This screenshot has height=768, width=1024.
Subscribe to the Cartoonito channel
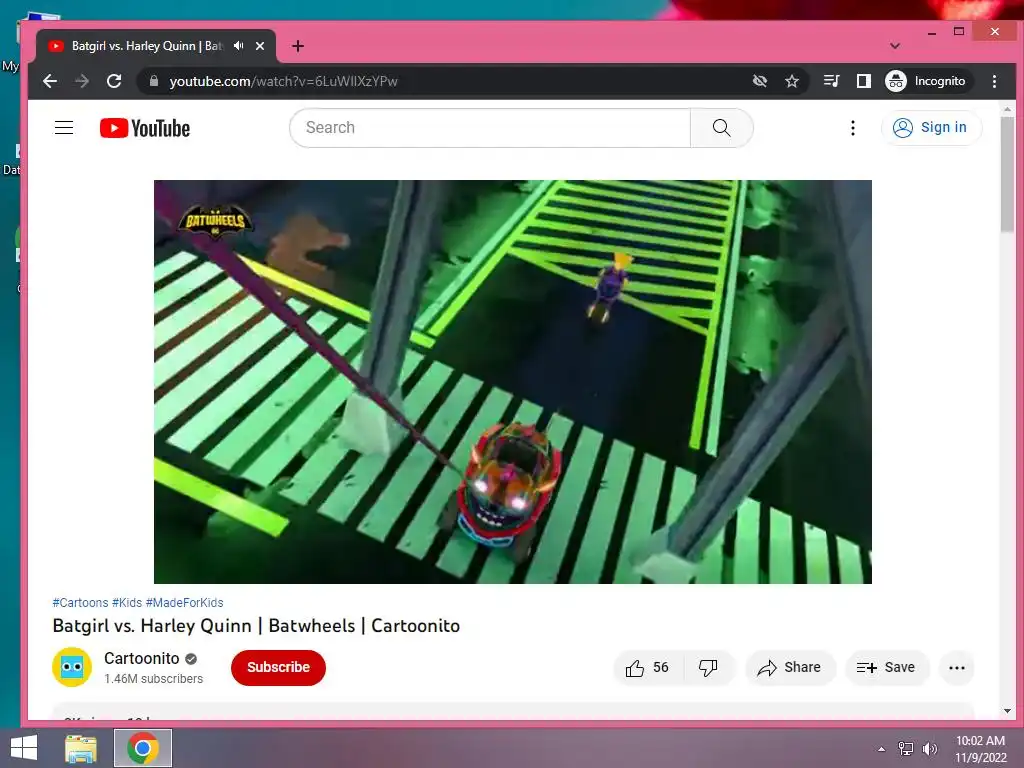click(x=278, y=667)
